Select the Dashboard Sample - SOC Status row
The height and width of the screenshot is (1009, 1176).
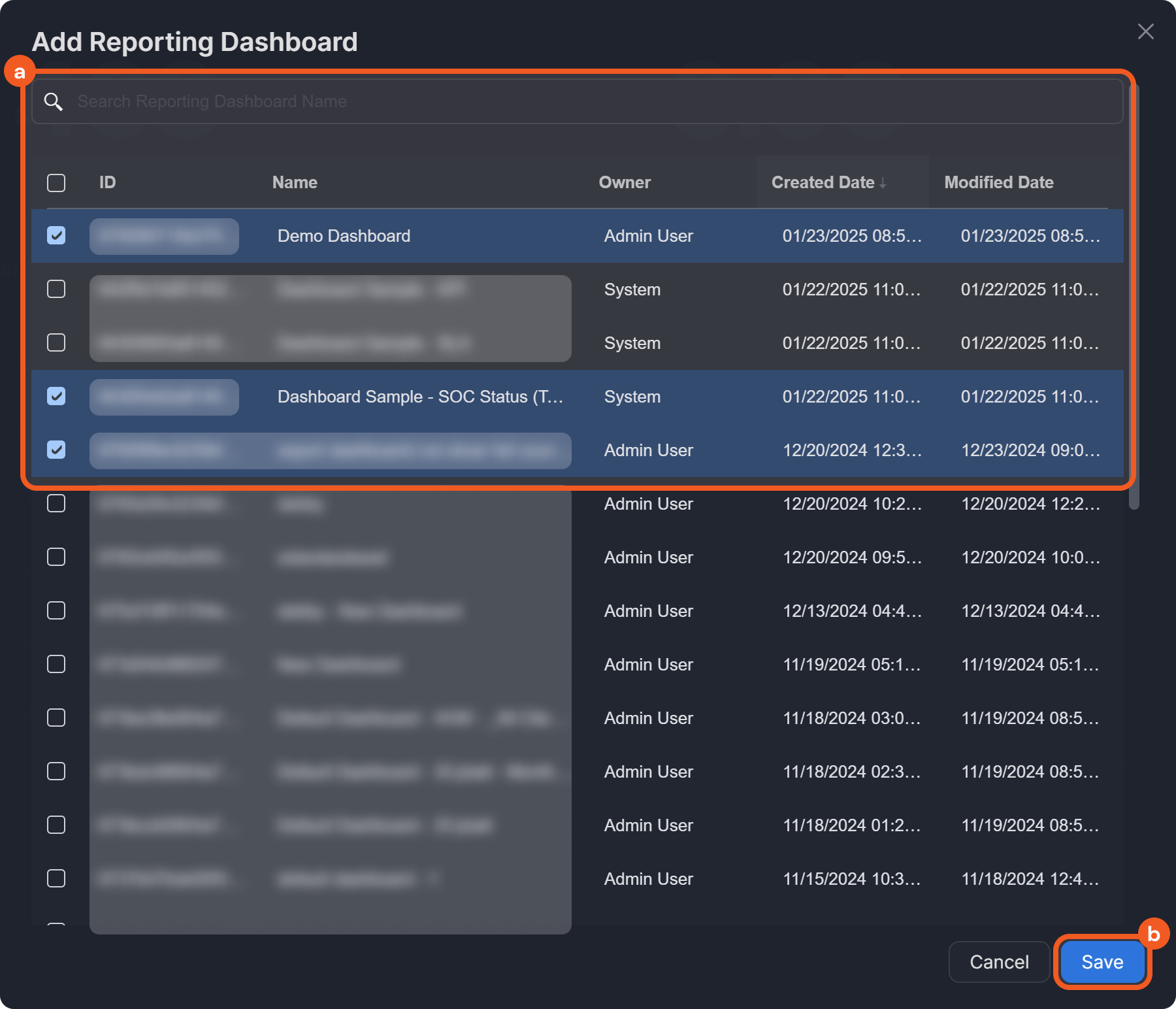tap(419, 397)
